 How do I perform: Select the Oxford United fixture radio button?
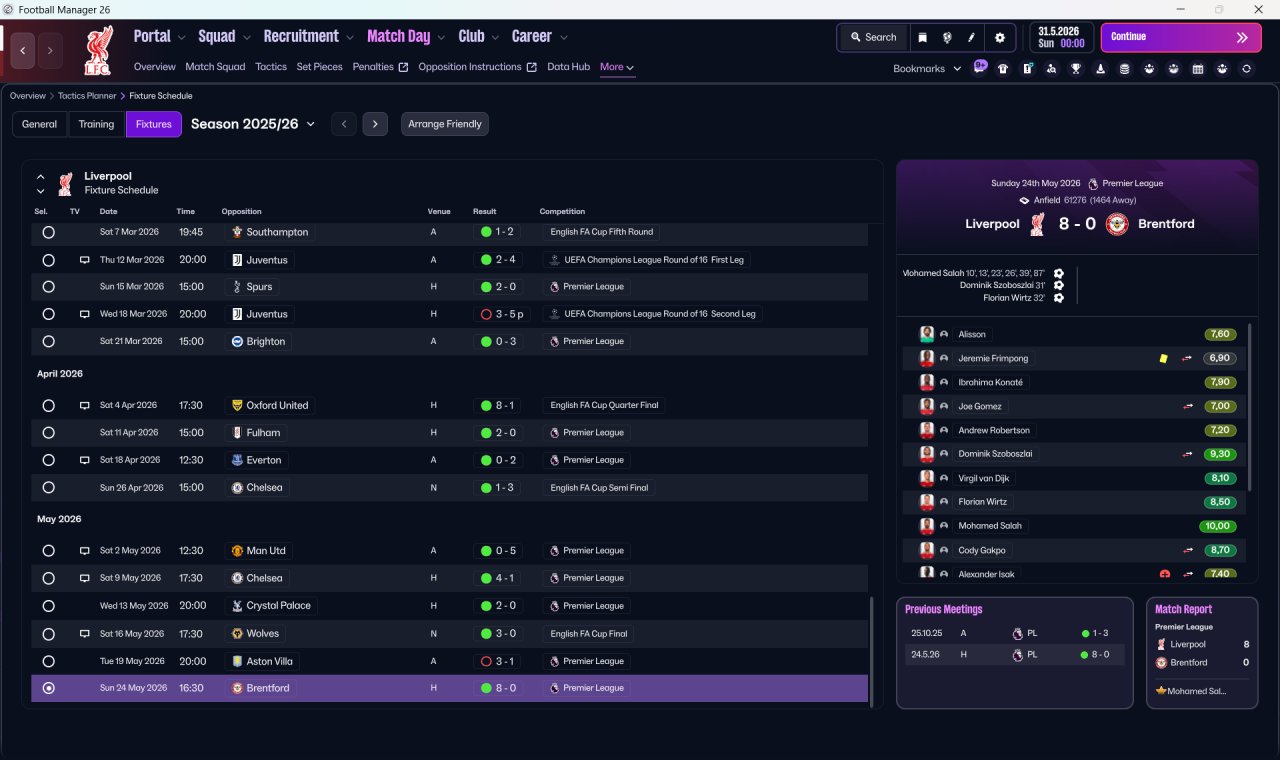coord(48,406)
